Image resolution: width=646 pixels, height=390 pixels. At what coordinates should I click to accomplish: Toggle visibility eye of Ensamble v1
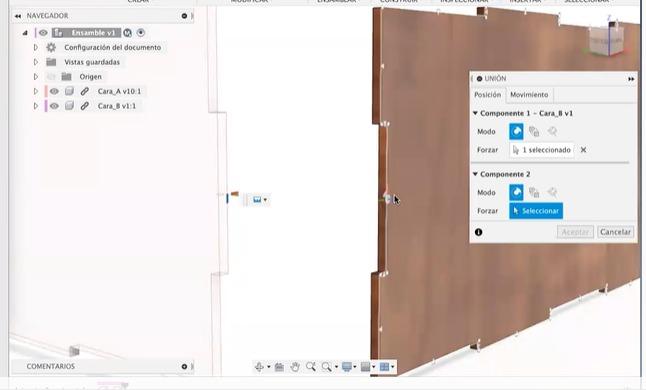coord(43,33)
